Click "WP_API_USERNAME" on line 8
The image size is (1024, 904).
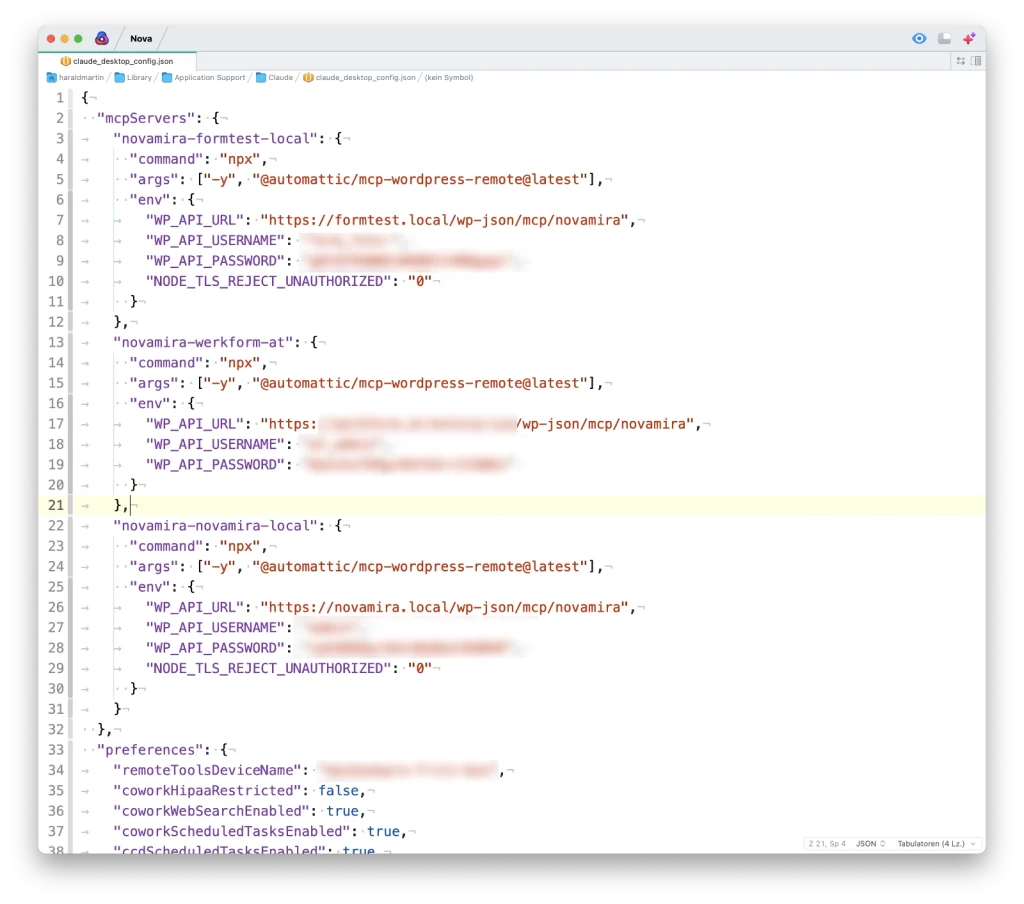tap(215, 240)
